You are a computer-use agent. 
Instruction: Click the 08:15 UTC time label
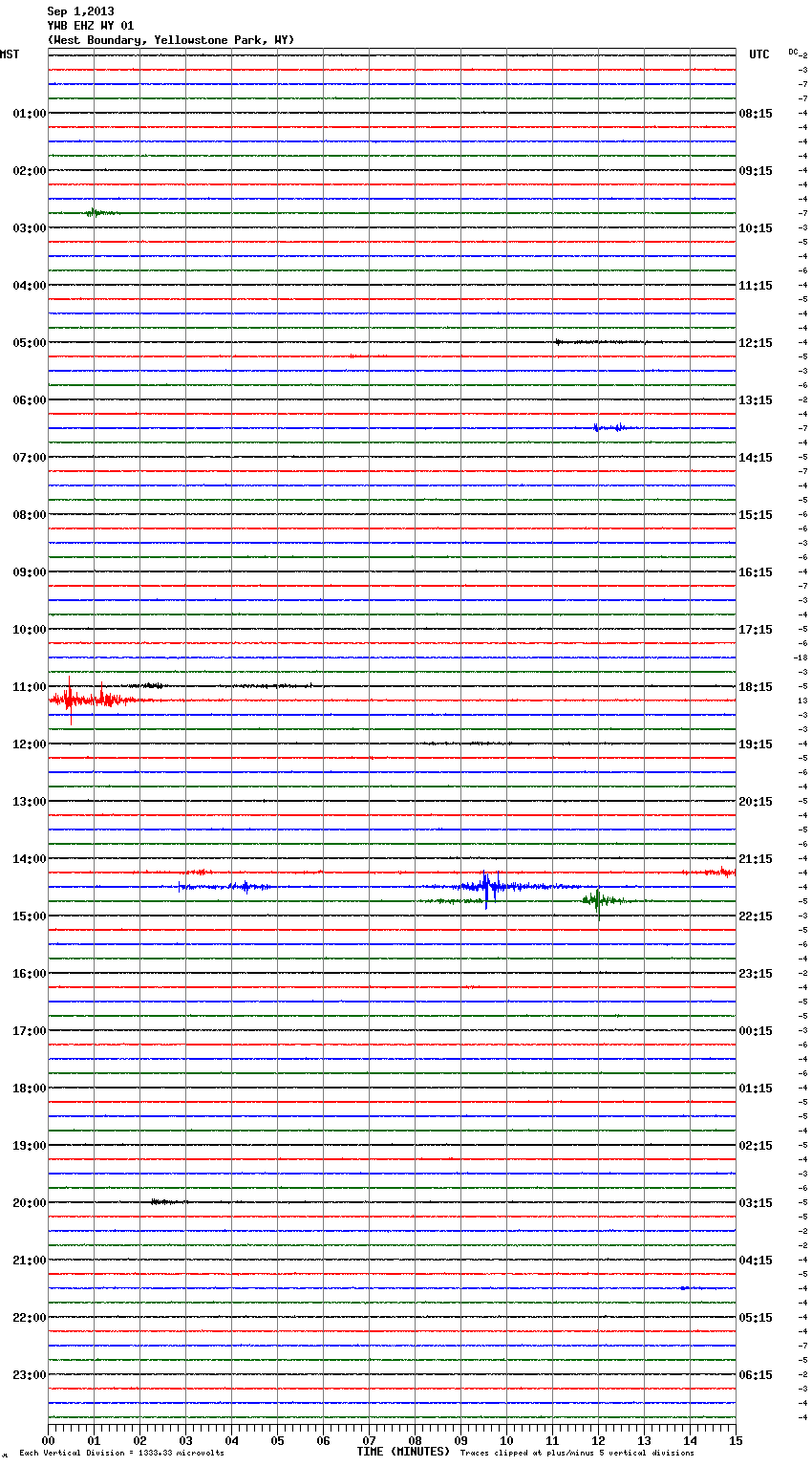click(756, 114)
